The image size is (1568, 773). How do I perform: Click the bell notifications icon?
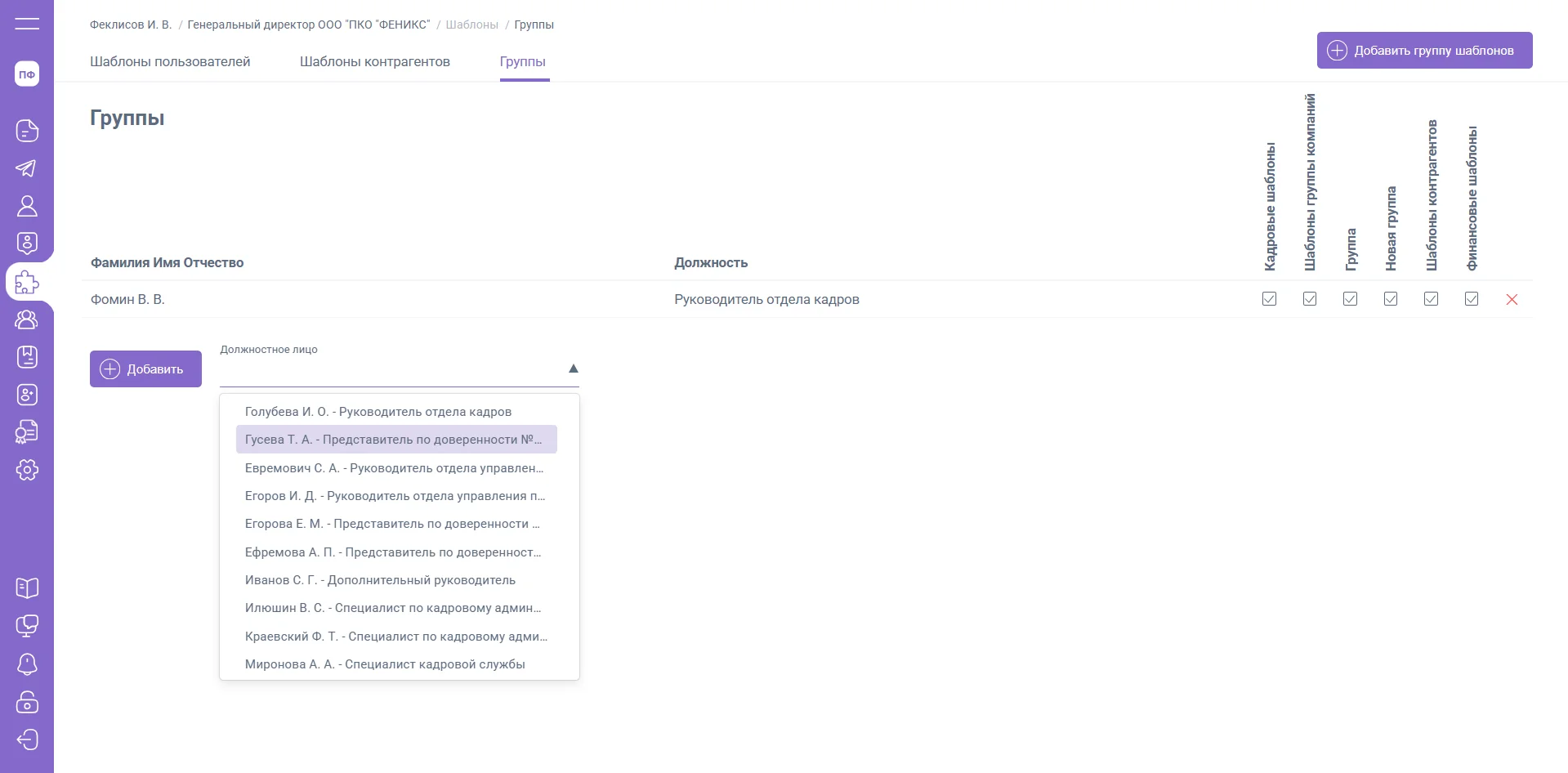(27, 664)
